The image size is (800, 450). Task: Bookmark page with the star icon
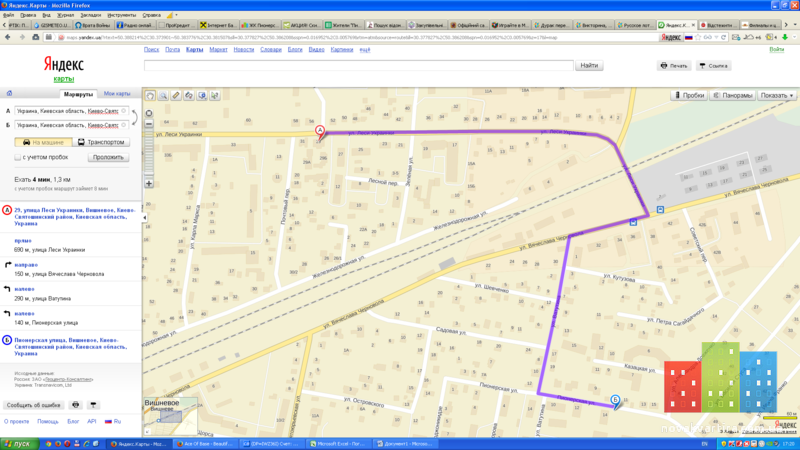pos(698,37)
